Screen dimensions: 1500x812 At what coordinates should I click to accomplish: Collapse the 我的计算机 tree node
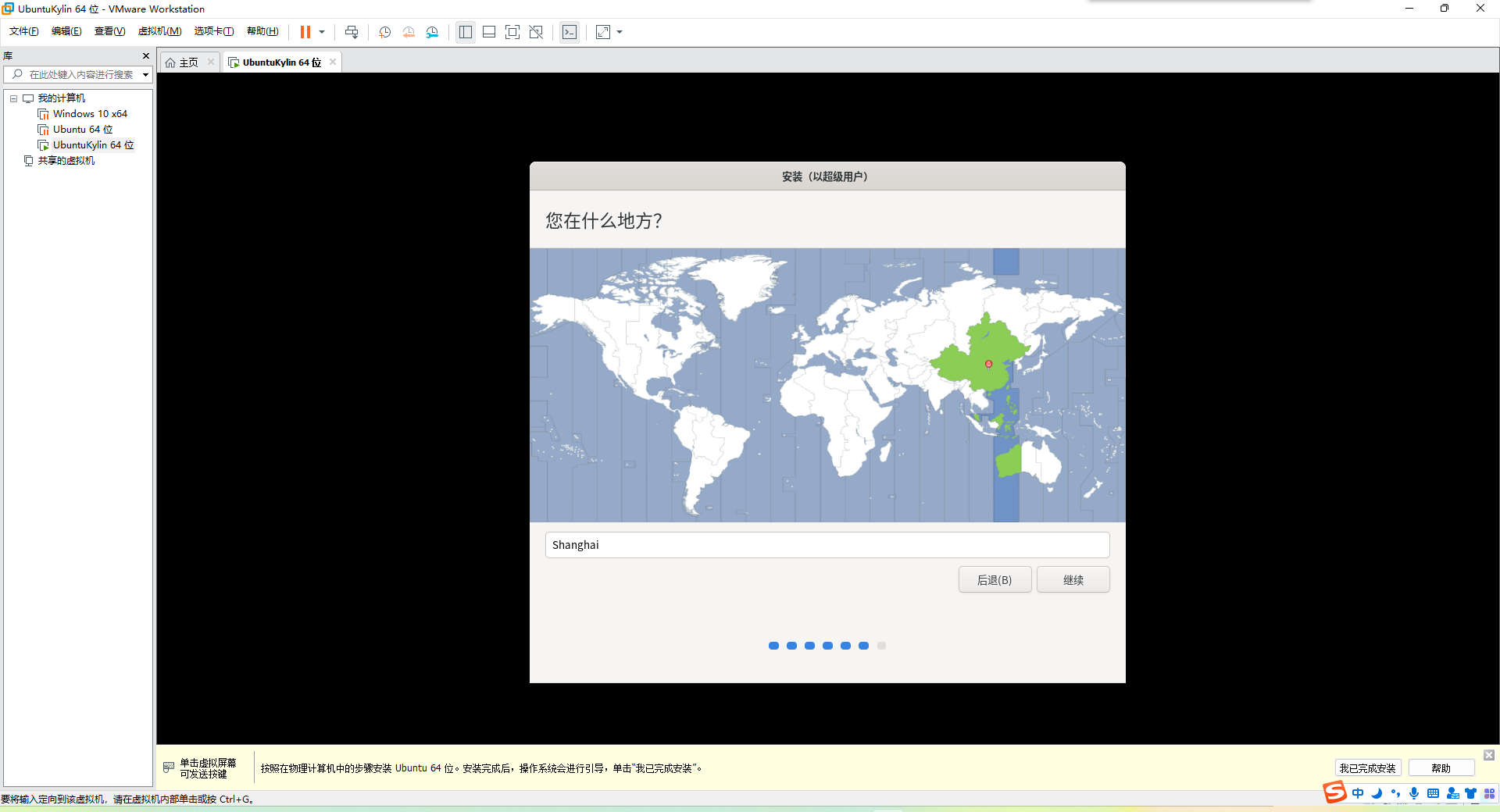coord(13,98)
